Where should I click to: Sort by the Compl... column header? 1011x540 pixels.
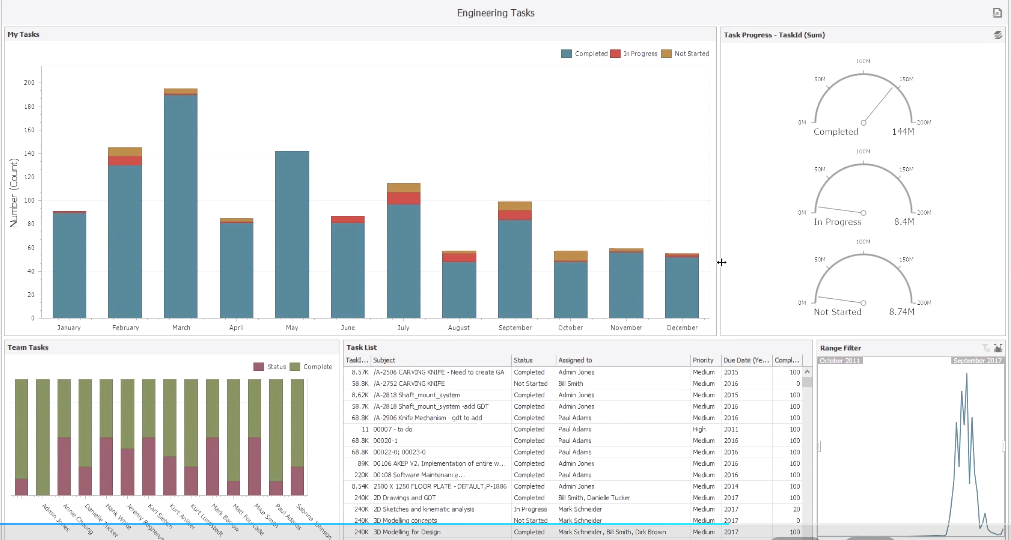tap(787, 360)
